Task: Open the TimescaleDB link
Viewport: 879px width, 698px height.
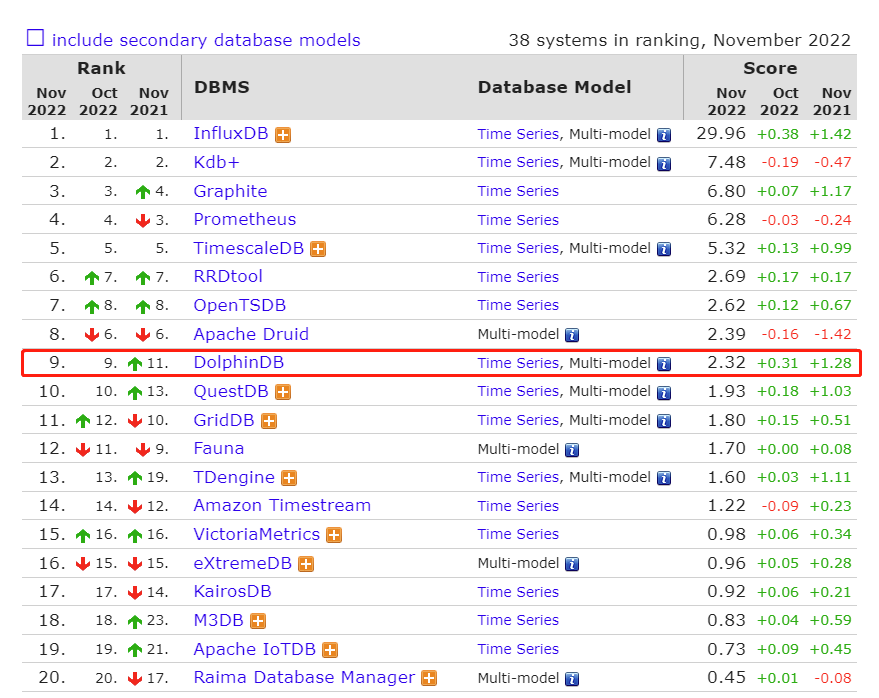Action: click(x=249, y=248)
